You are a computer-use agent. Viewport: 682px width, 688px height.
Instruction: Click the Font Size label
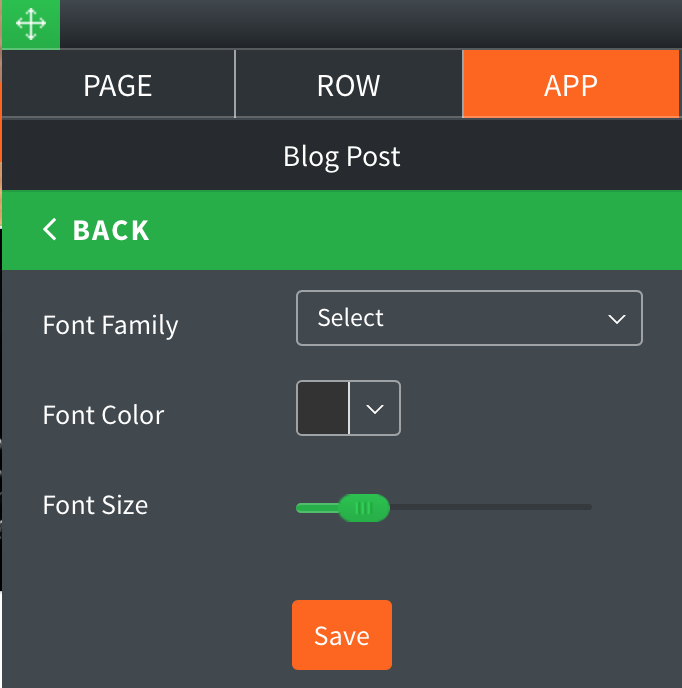pos(95,505)
